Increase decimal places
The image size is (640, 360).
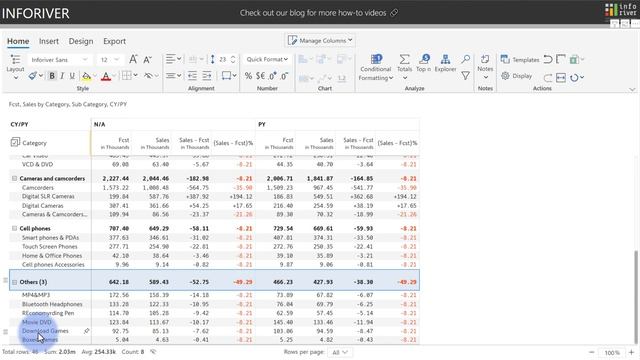[272, 76]
